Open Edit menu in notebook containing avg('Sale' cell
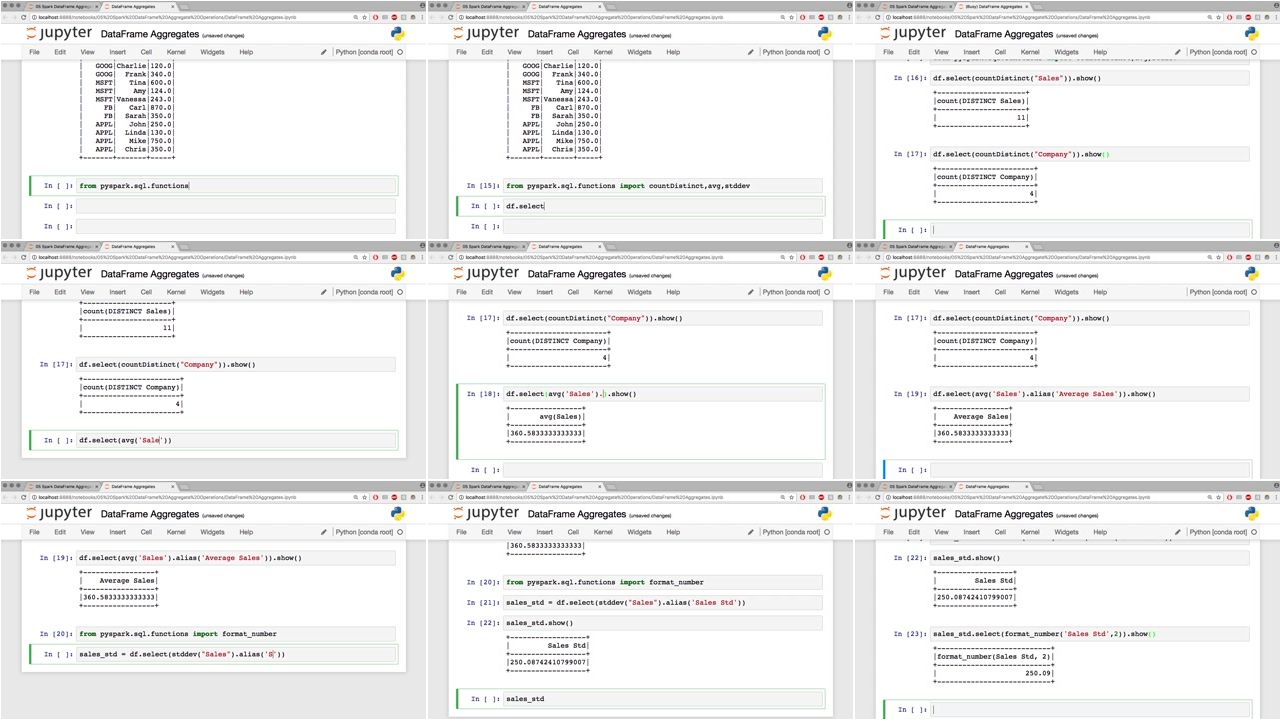 coord(60,292)
